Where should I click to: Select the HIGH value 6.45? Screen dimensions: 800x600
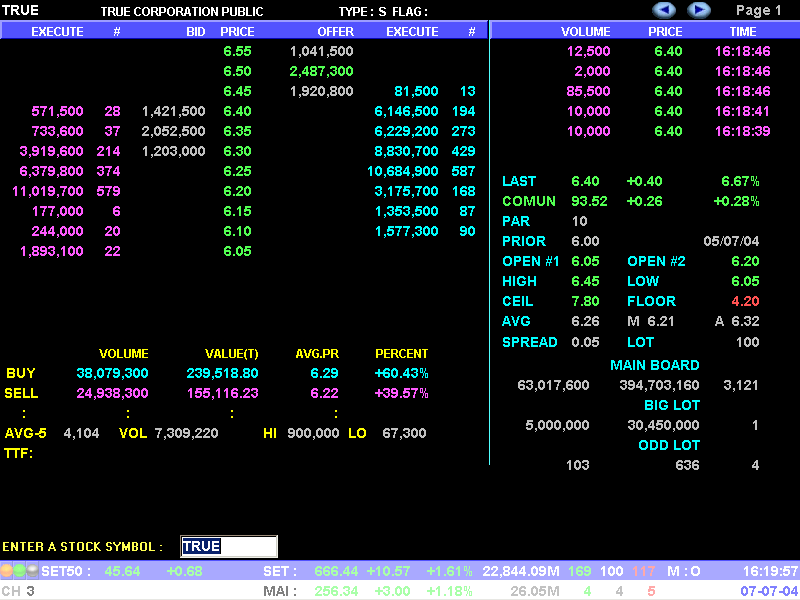coord(585,281)
